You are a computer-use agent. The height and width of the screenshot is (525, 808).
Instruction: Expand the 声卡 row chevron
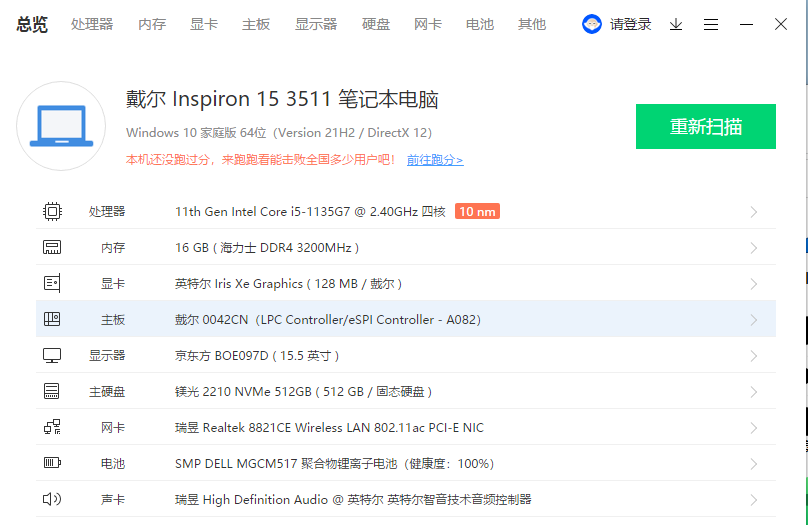tap(754, 500)
